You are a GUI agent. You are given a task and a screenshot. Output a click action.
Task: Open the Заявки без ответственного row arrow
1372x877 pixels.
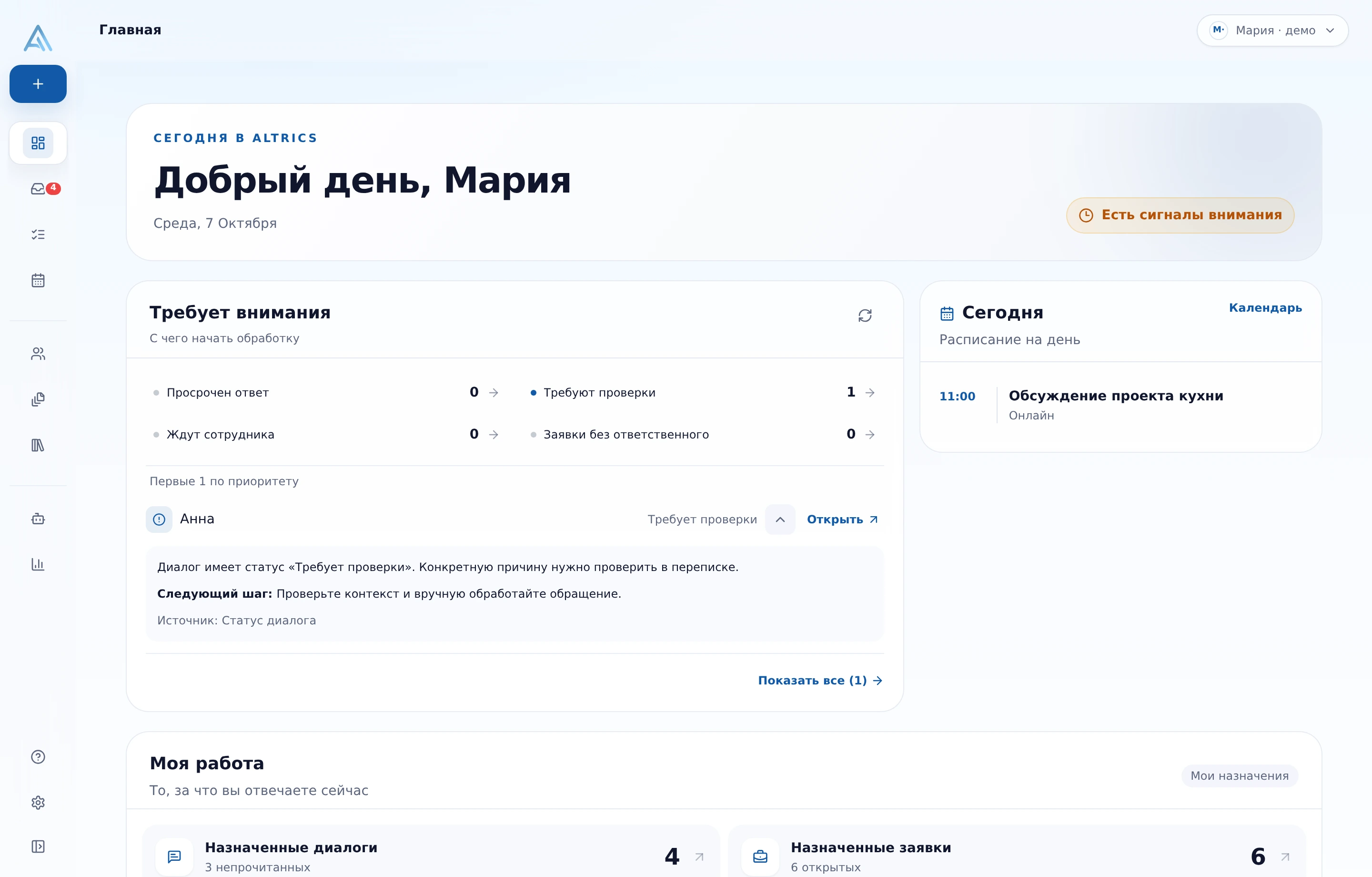pos(870,435)
